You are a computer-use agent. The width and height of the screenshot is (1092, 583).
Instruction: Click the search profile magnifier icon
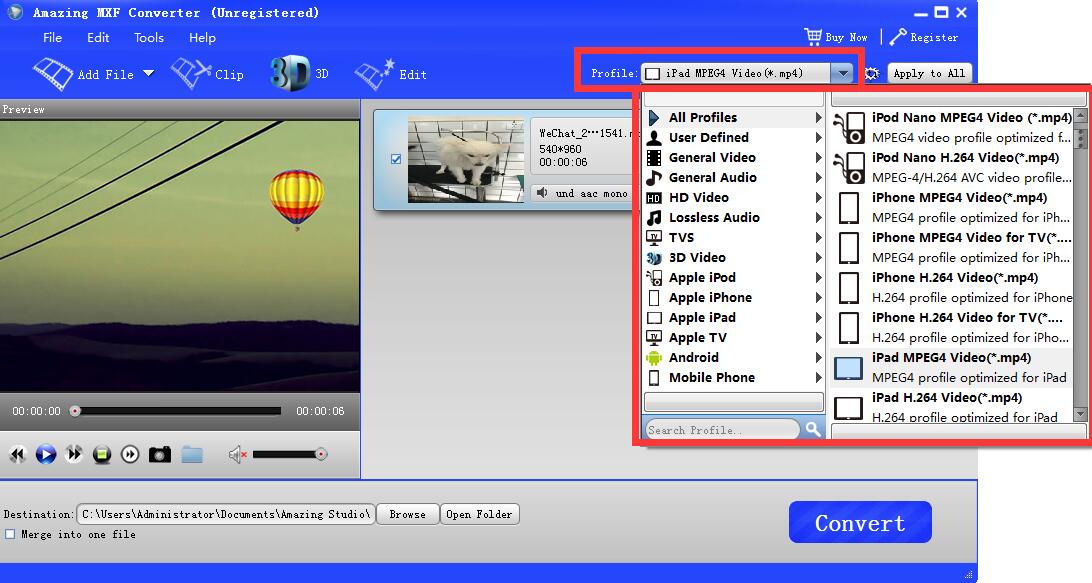[813, 429]
